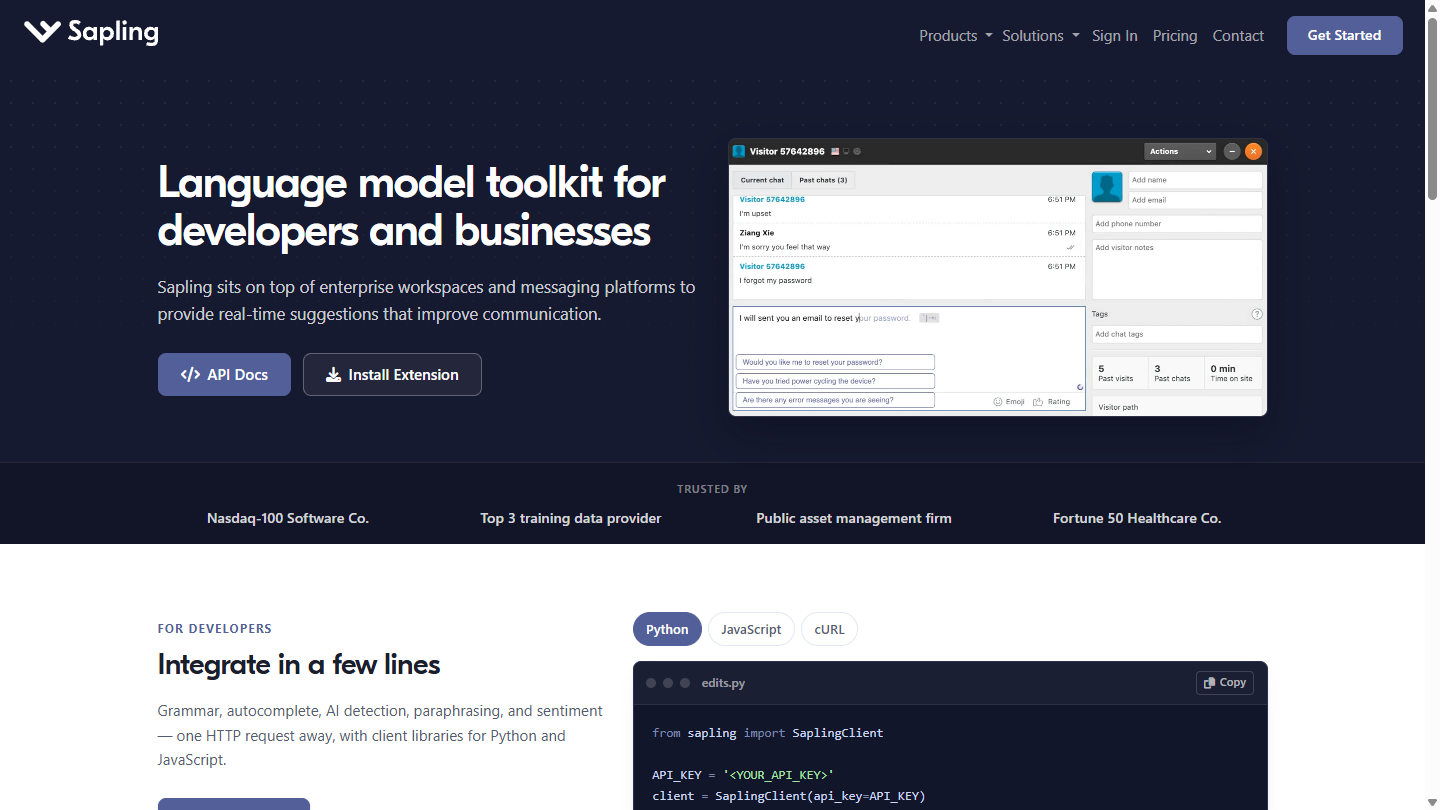Show the cURL code example

829,629
